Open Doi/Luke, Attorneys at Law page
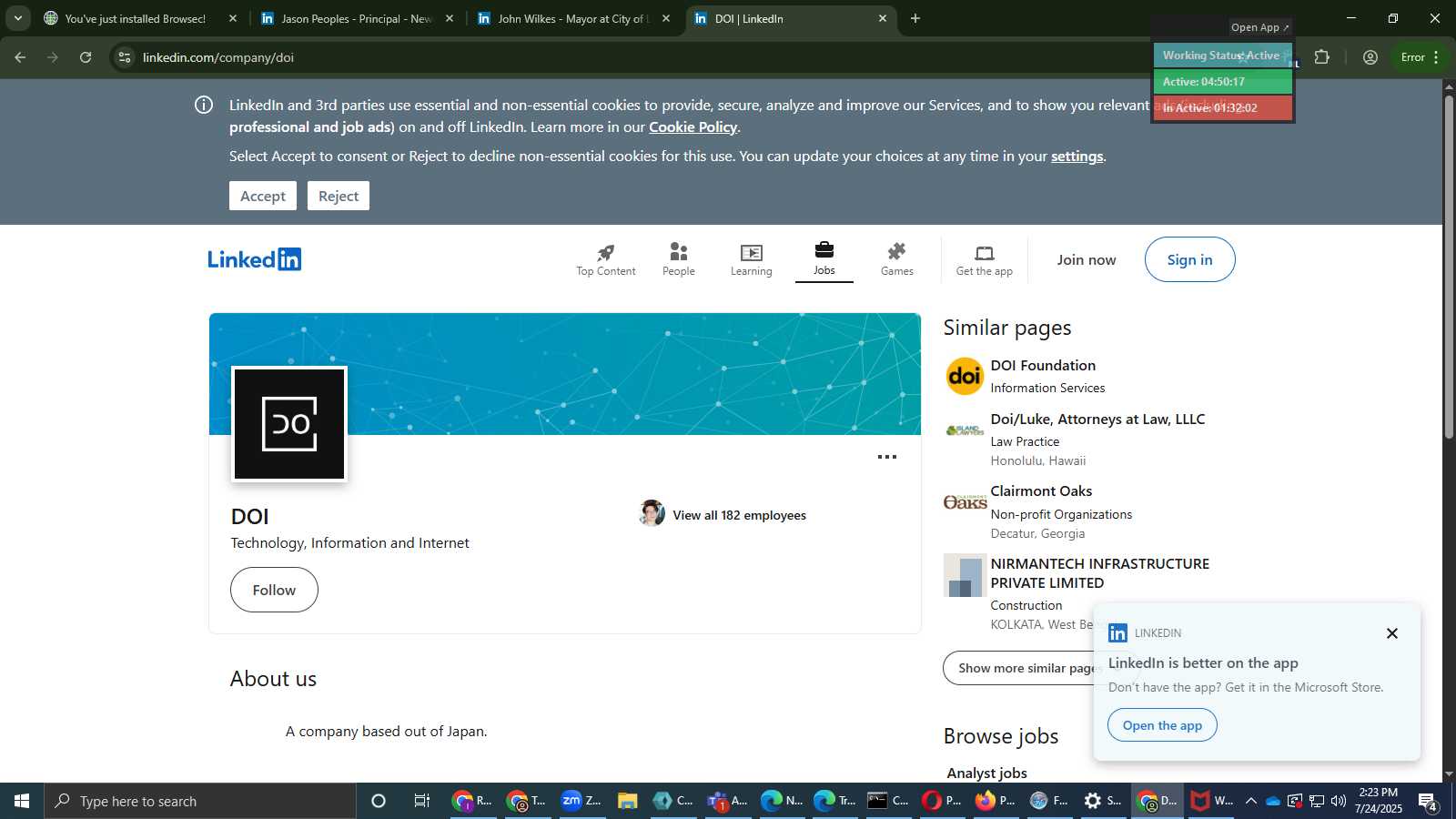Screen dimensions: 1456x819 click(1097, 419)
